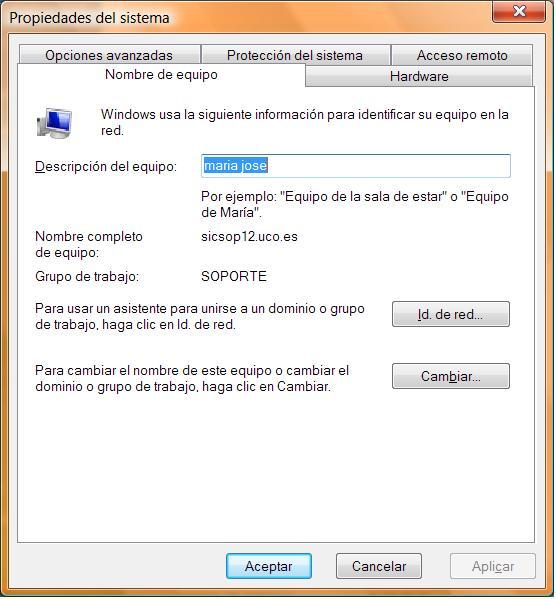
Task: Confirm with the Aceptar button
Action: tap(269, 567)
